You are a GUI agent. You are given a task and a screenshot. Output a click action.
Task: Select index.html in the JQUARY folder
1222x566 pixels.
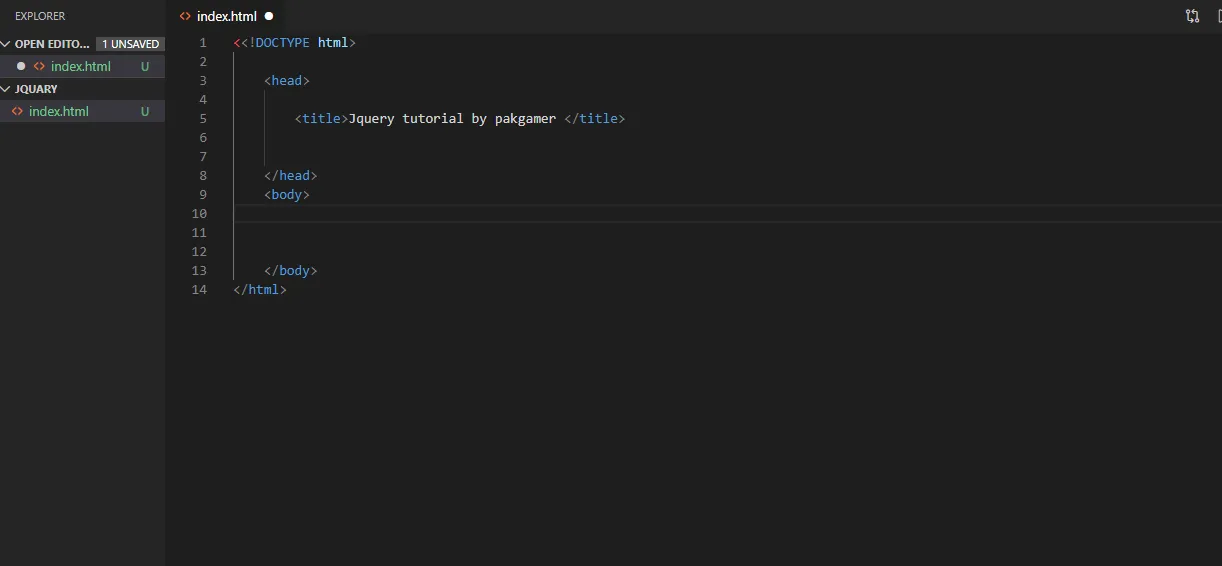(82, 111)
